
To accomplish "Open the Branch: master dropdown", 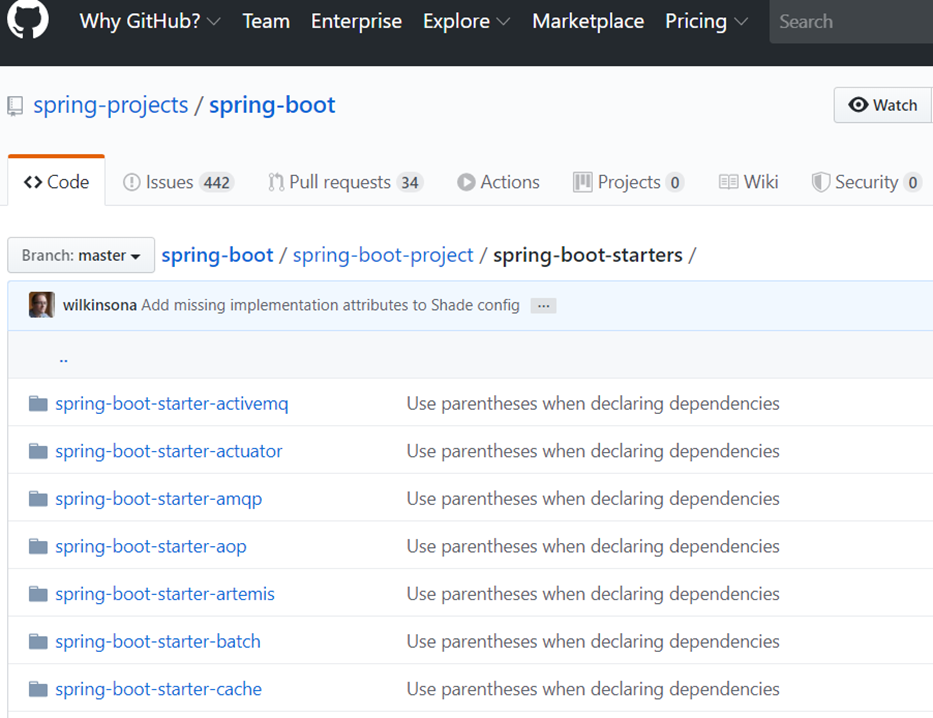I will (x=81, y=255).
